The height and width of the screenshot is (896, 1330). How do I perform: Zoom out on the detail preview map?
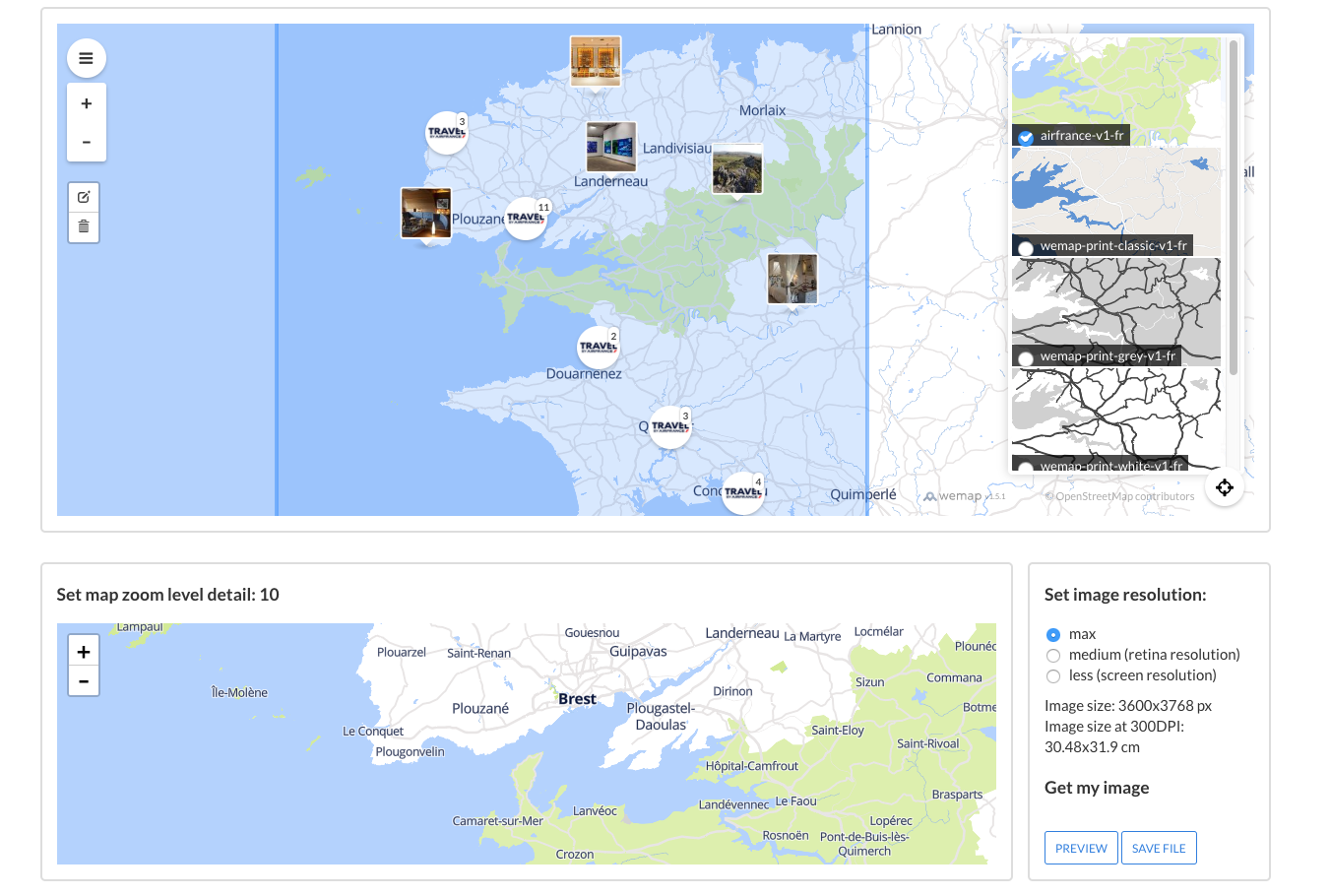(83, 680)
